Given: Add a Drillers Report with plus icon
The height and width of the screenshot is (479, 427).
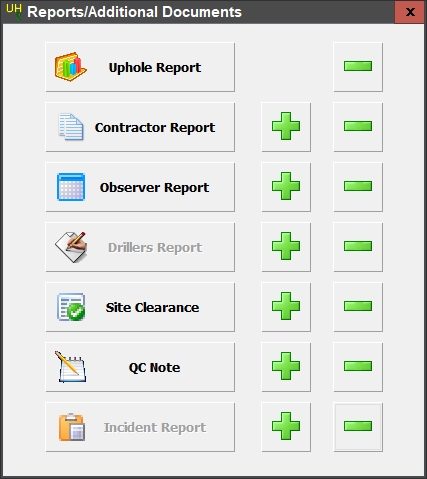Looking at the screenshot, I should tap(286, 247).
